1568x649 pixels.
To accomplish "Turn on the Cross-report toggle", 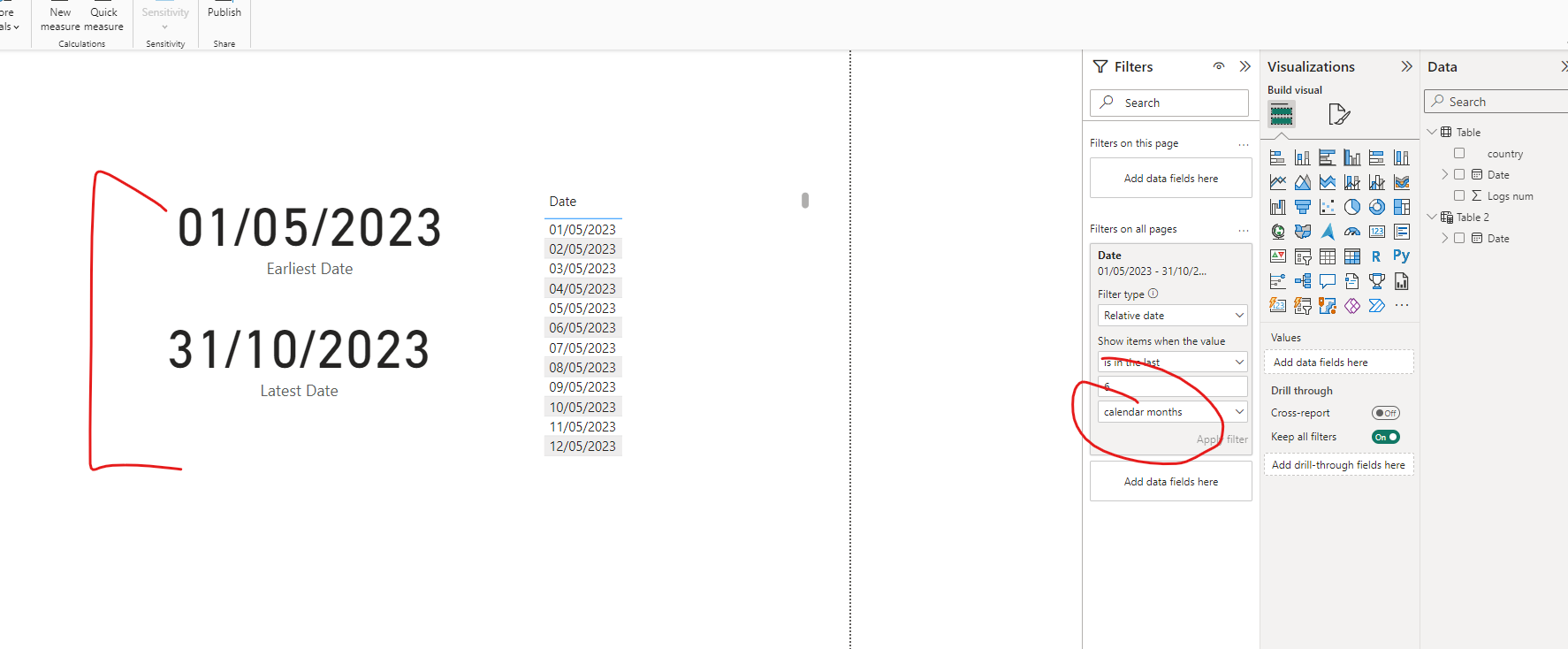I will click(1385, 413).
